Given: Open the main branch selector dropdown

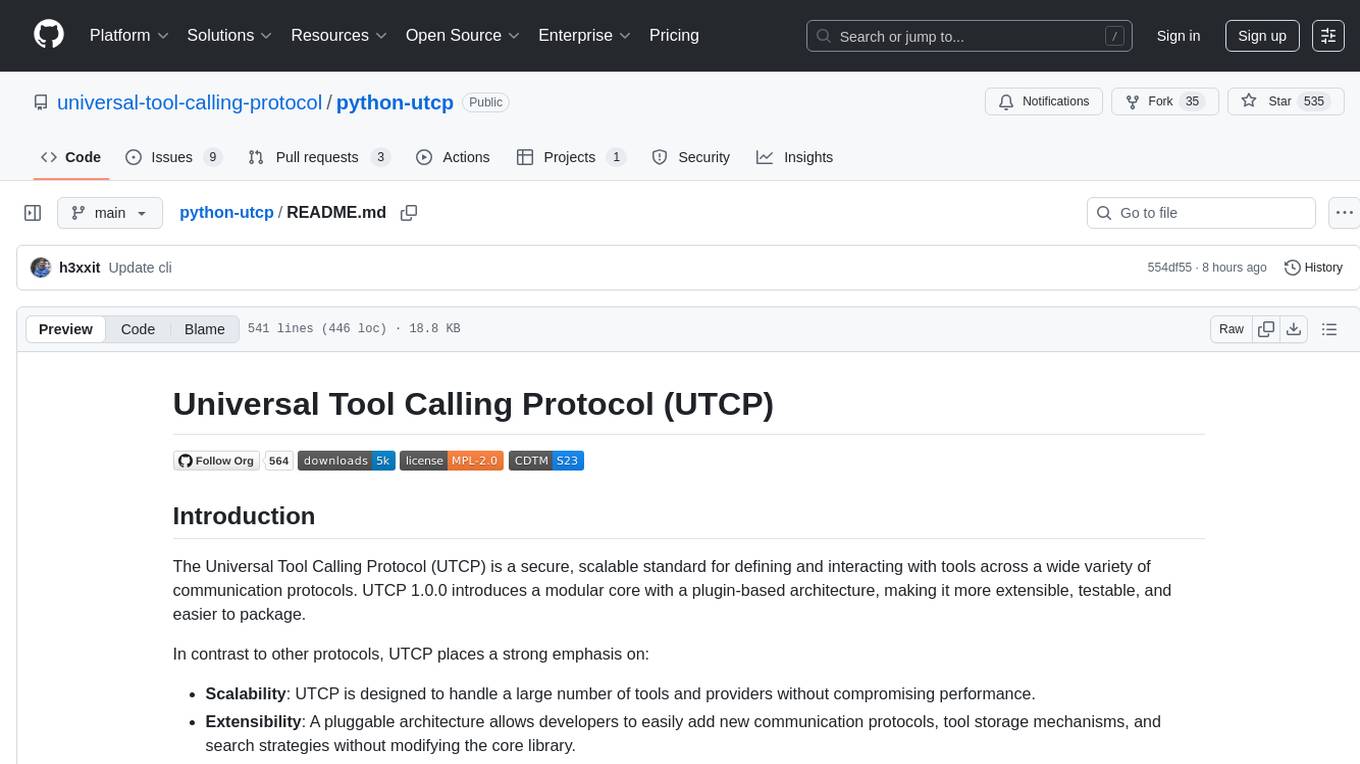Looking at the screenshot, I should tap(109, 213).
